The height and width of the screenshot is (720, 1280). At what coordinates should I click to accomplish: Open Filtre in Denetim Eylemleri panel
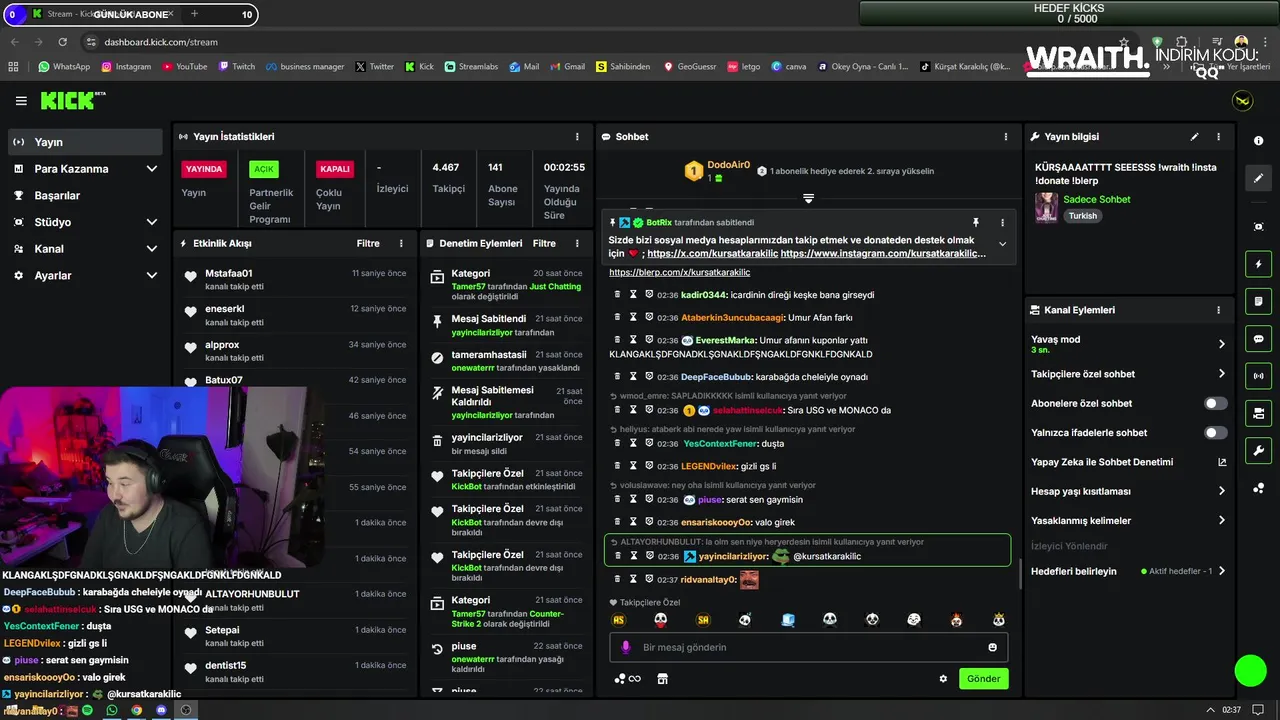[x=544, y=243]
